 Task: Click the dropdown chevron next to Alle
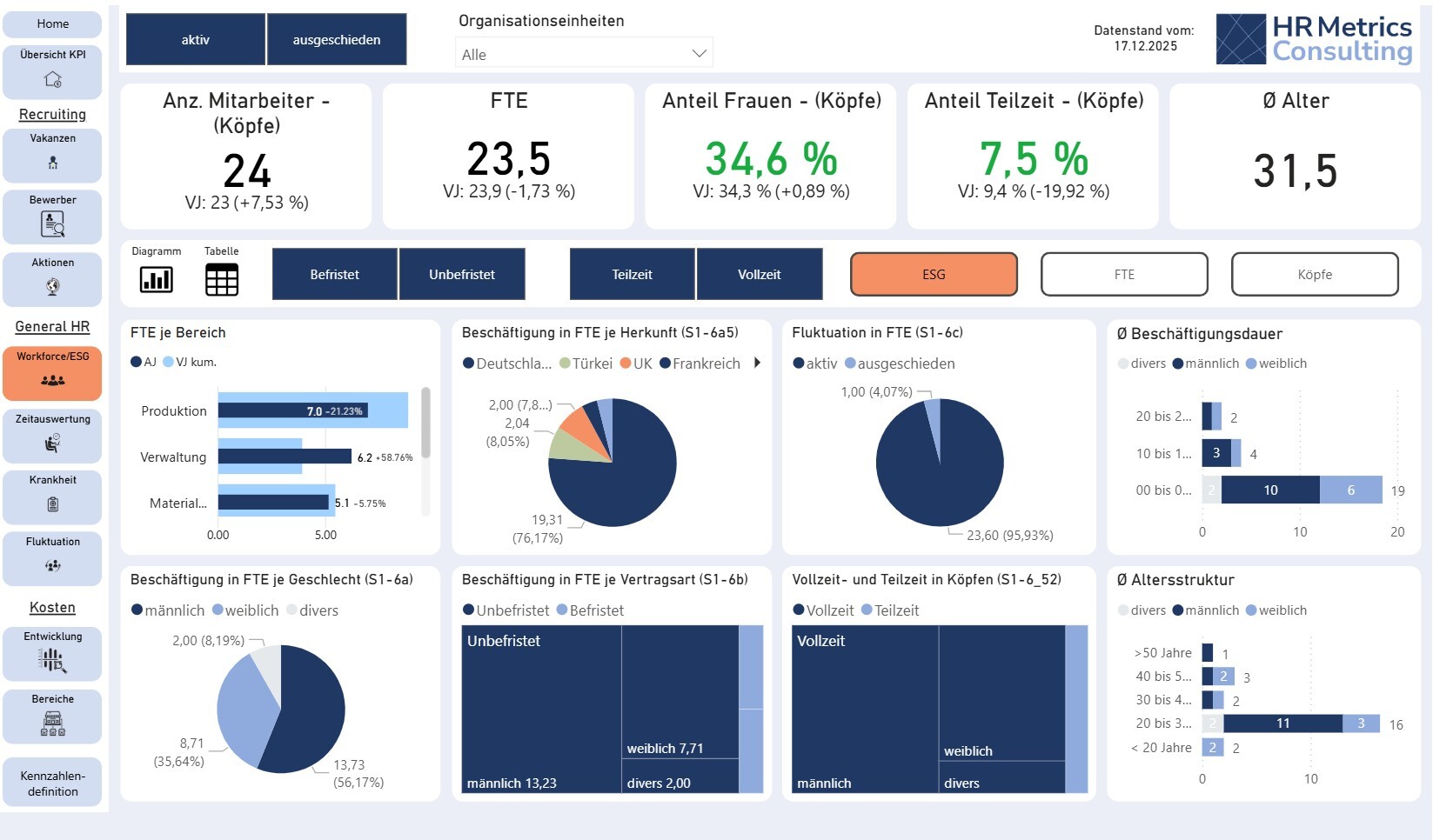699,54
